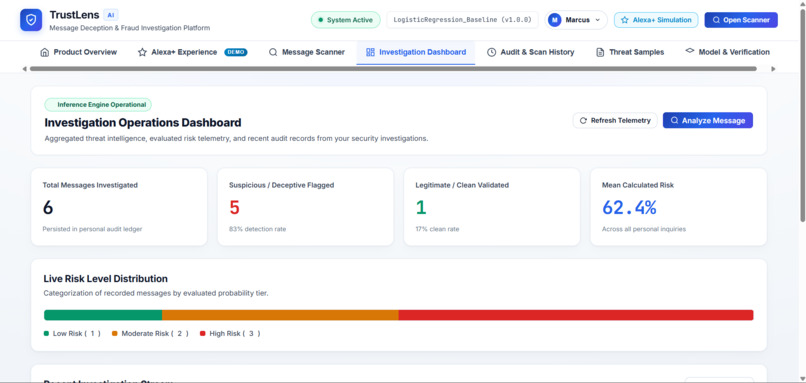
Task: Click the refresh arrow icon in Refresh Telemetry
Action: pyautogui.click(x=583, y=120)
